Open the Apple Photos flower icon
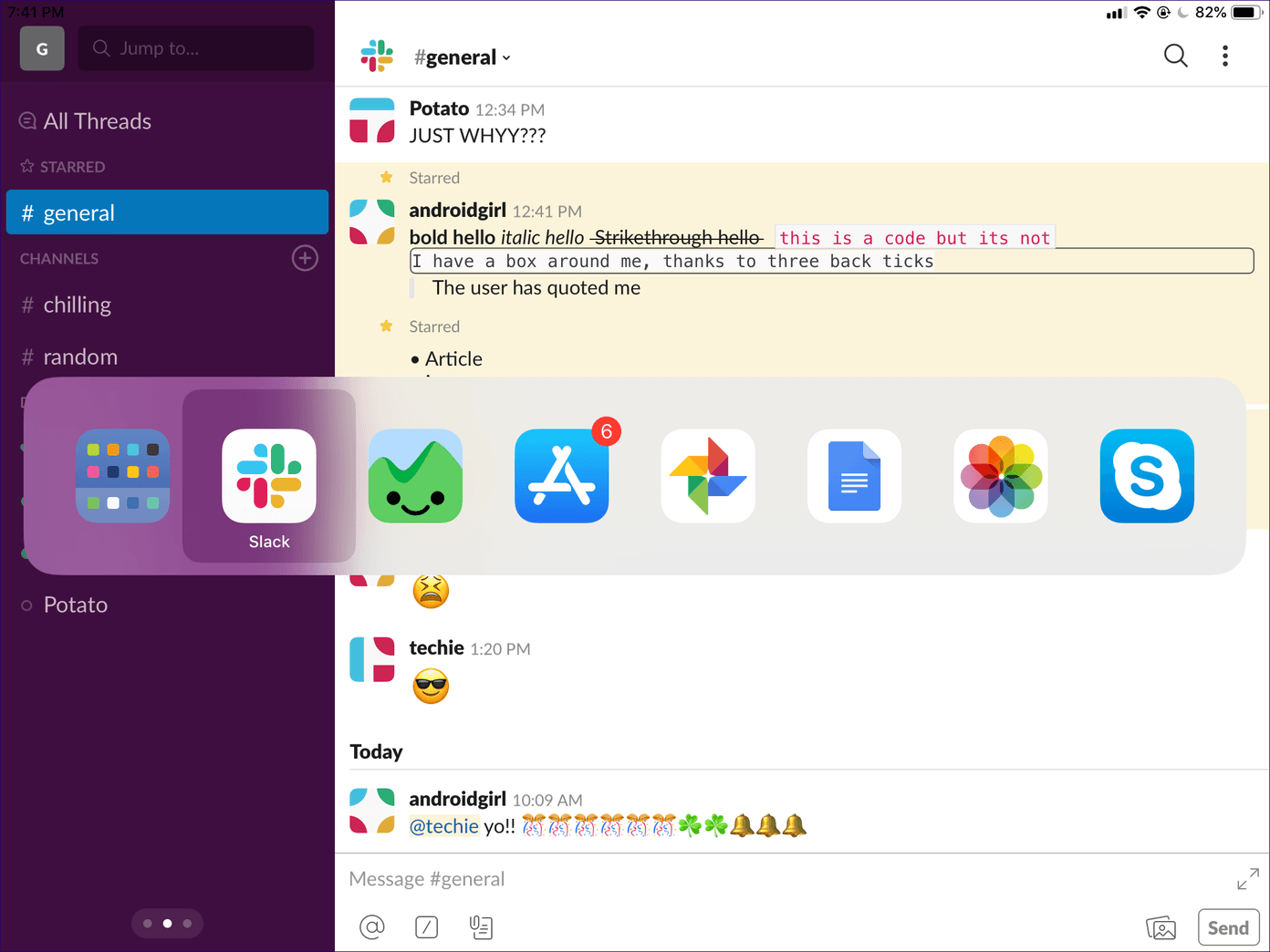Viewport: 1270px width, 952px height. click(1001, 476)
